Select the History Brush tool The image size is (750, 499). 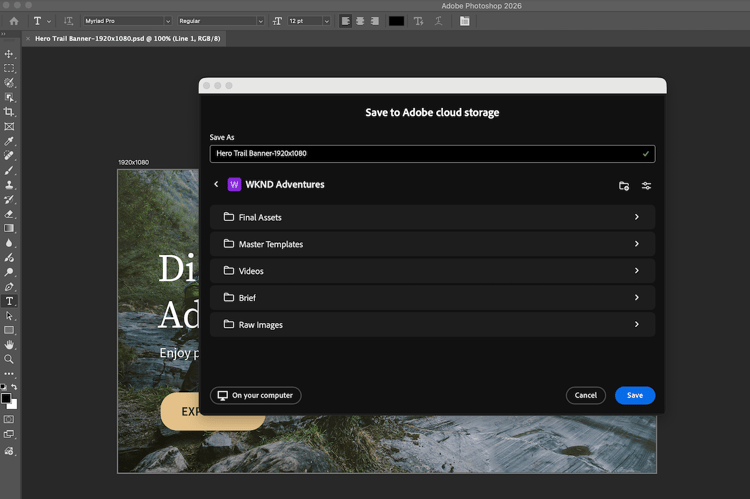tap(9, 200)
